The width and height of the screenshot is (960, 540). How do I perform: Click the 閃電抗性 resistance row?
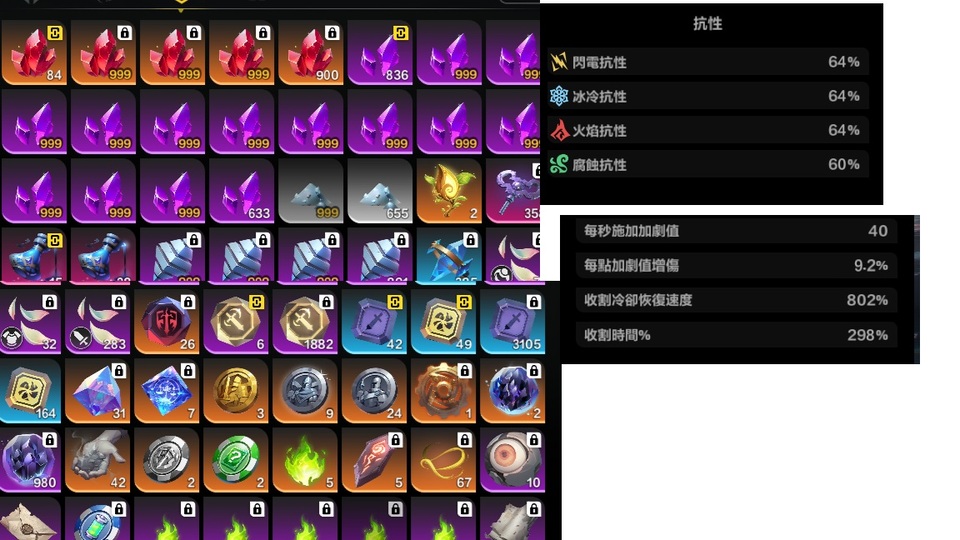708,62
